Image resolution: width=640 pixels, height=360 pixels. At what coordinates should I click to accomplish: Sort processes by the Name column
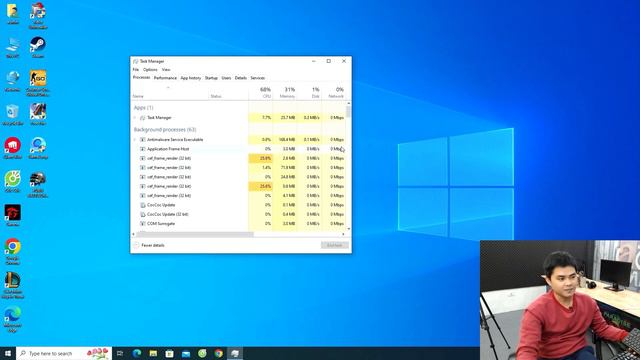[169, 92]
